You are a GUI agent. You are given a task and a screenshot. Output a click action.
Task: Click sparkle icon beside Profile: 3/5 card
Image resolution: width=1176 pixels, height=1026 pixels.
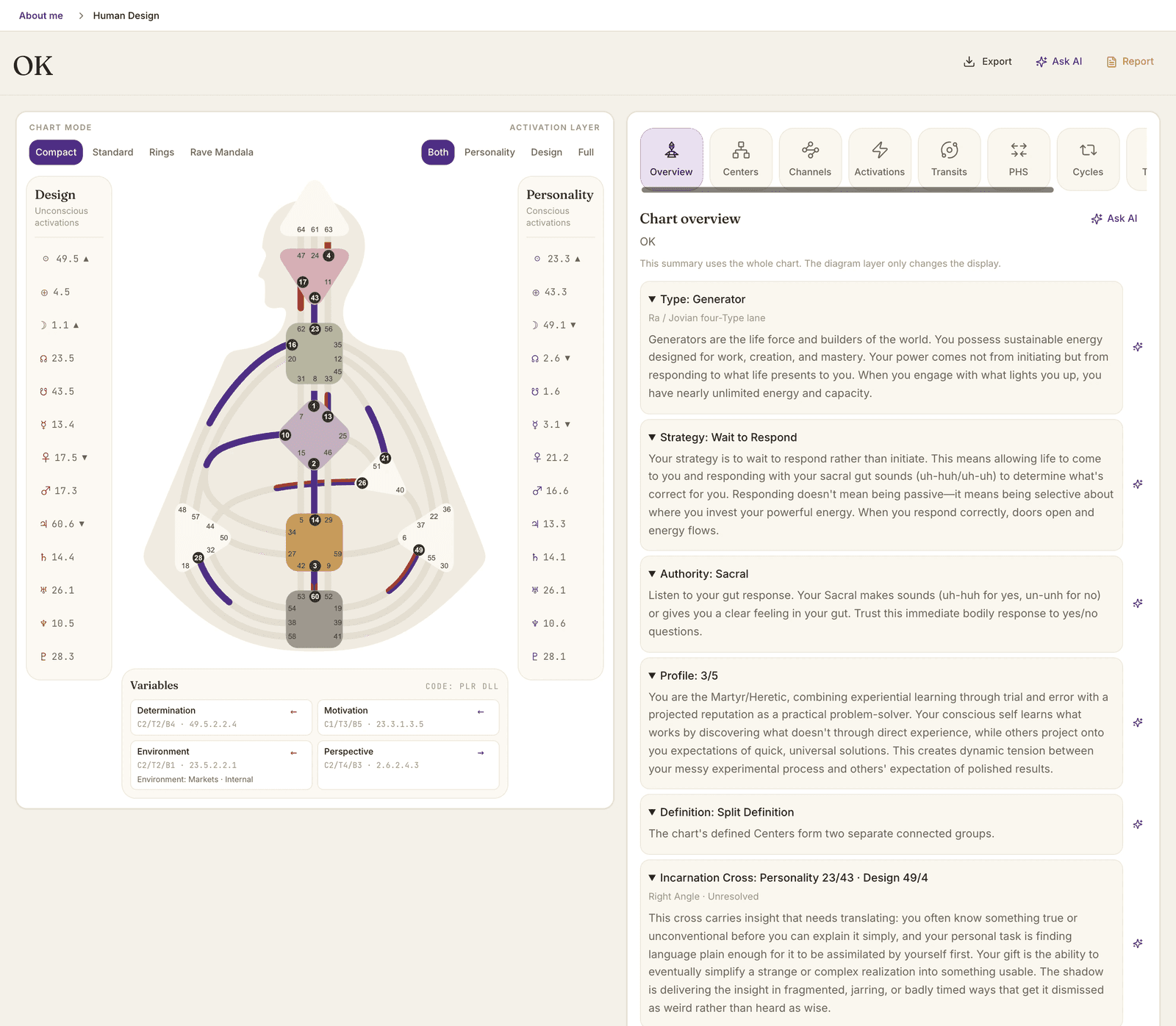click(x=1138, y=722)
